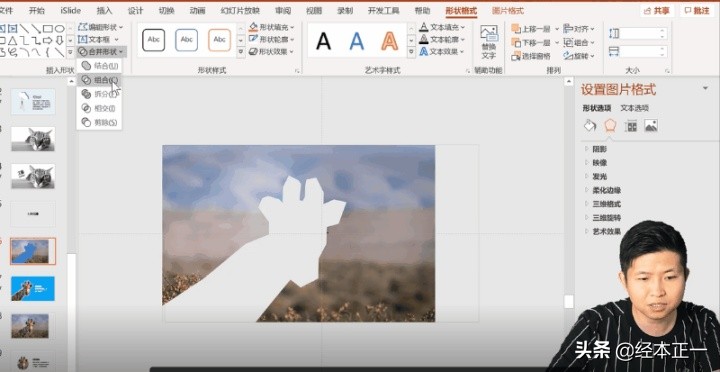Choose 相交(I) intersect from merge shapes menu
This screenshot has width=720, height=372.
point(99,108)
